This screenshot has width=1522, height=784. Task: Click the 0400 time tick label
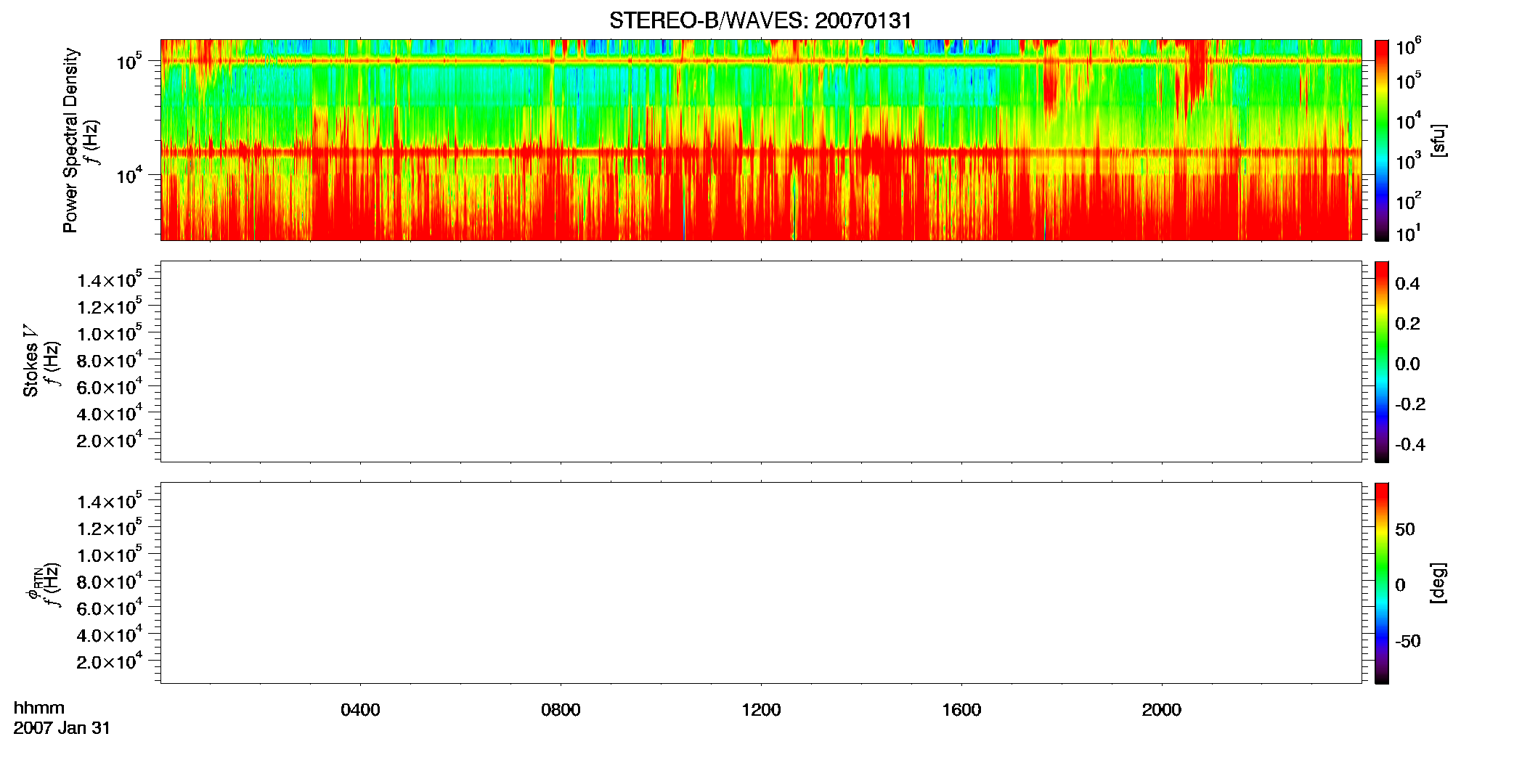pos(360,710)
